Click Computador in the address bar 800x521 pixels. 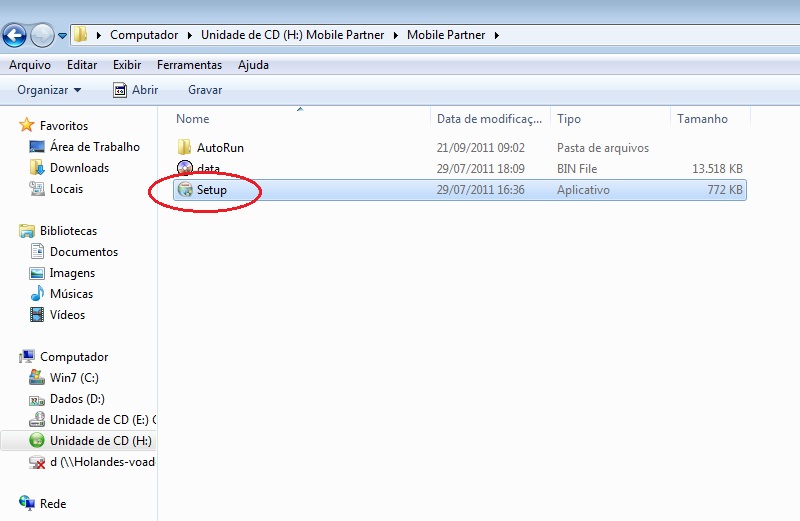click(144, 35)
